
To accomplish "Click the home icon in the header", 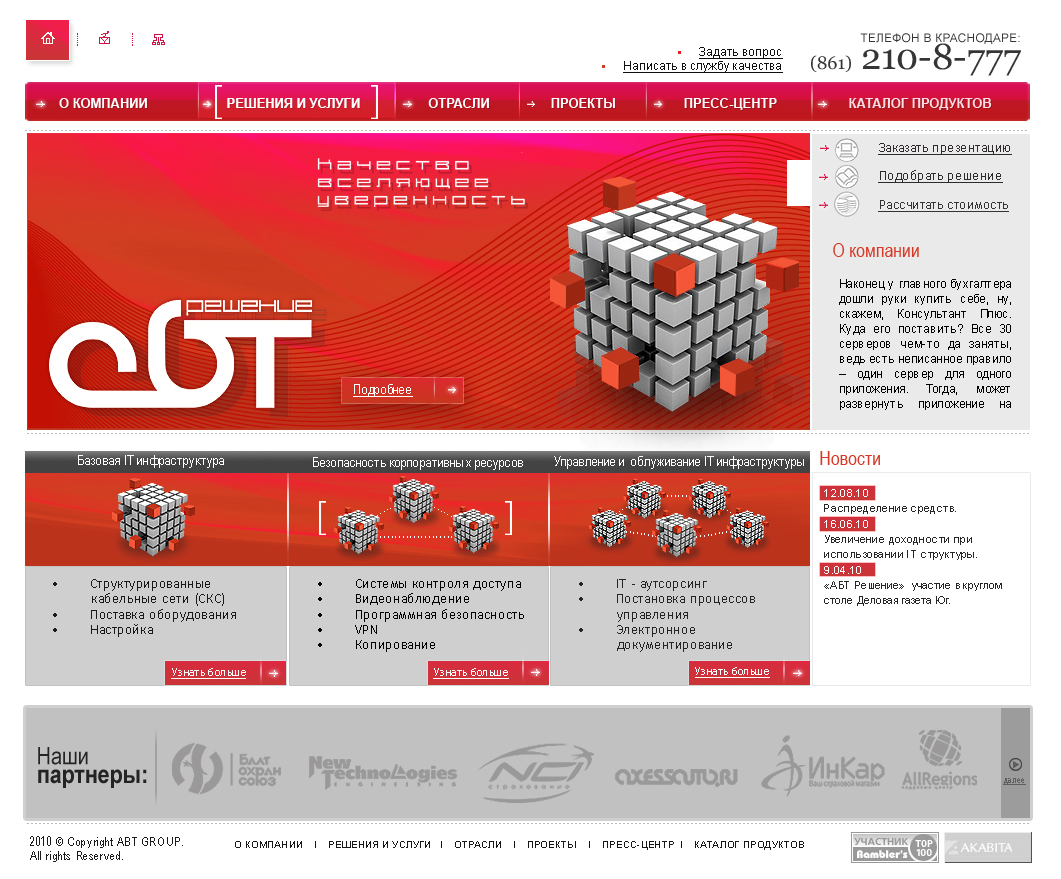I will tap(47, 38).
